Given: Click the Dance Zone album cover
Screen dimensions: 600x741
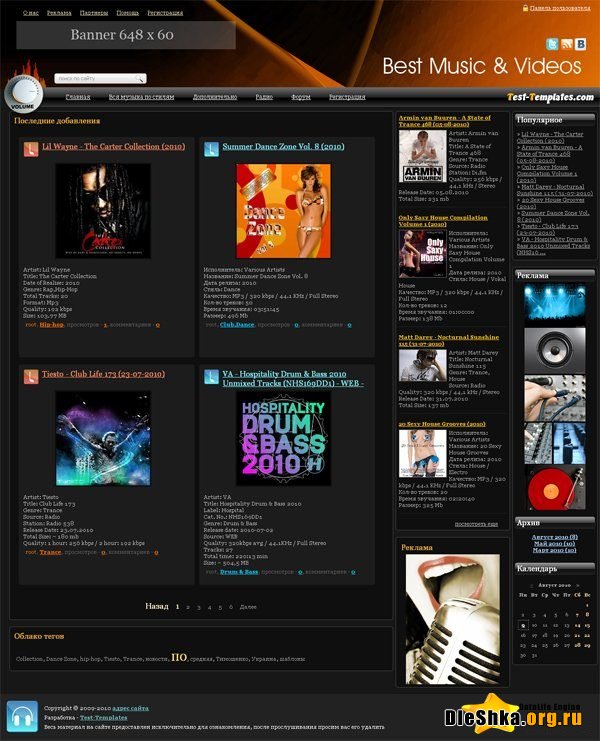Looking at the screenshot, I should click(283, 211).
